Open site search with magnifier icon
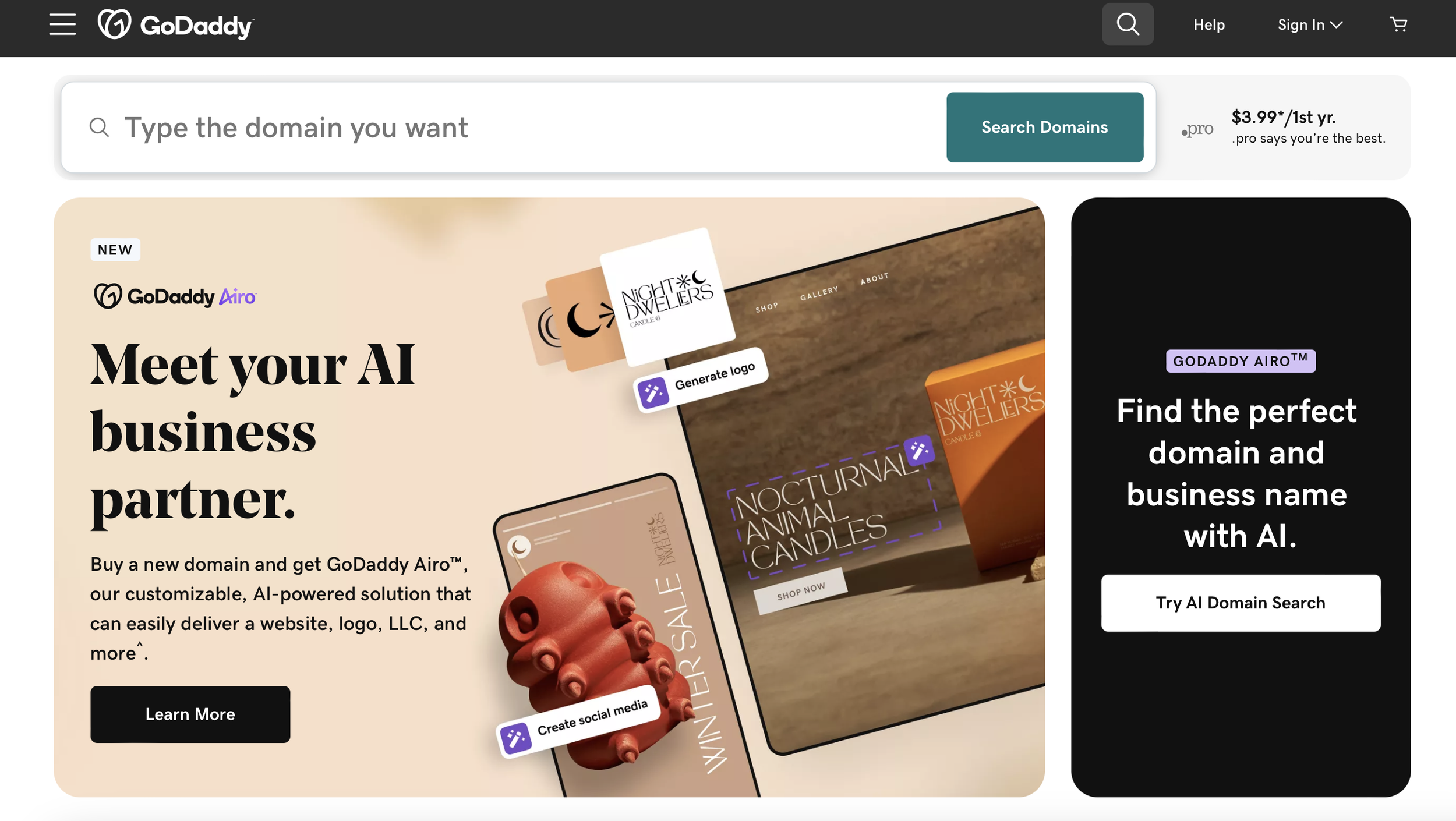The width and height of the screenshot is (1456, 821). click(1128, 24)
